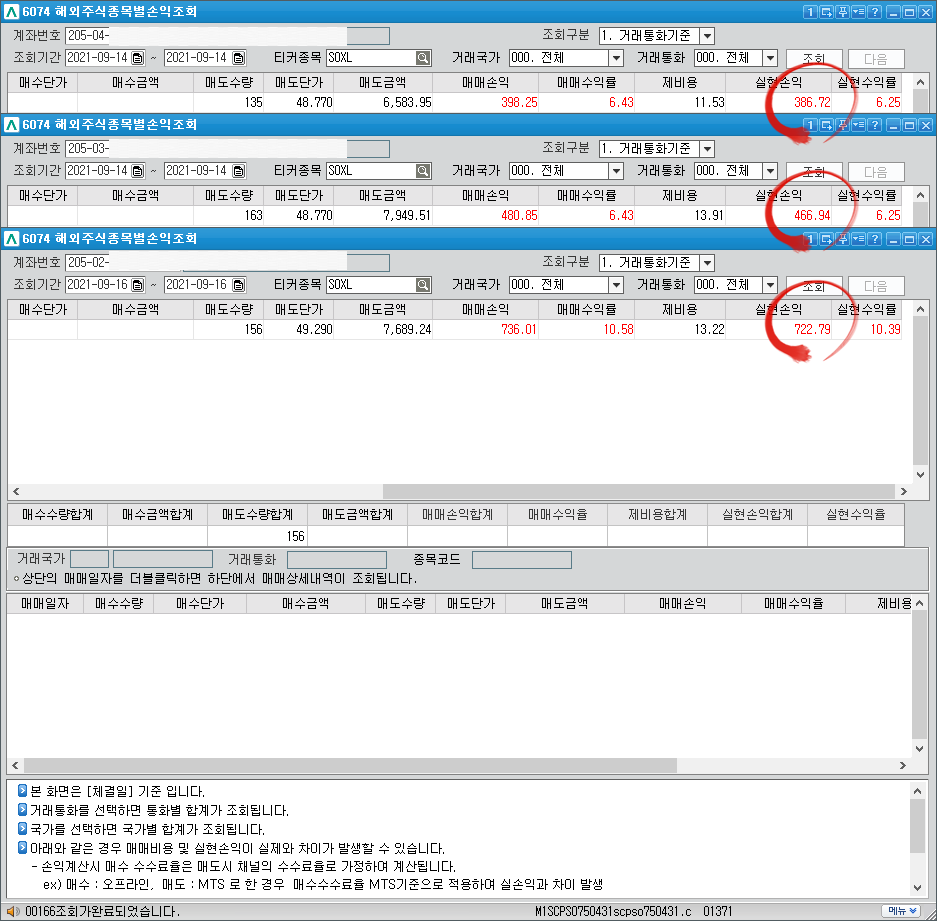
Task: Open the 메뉴 button at bottom right
Action: 902,911
